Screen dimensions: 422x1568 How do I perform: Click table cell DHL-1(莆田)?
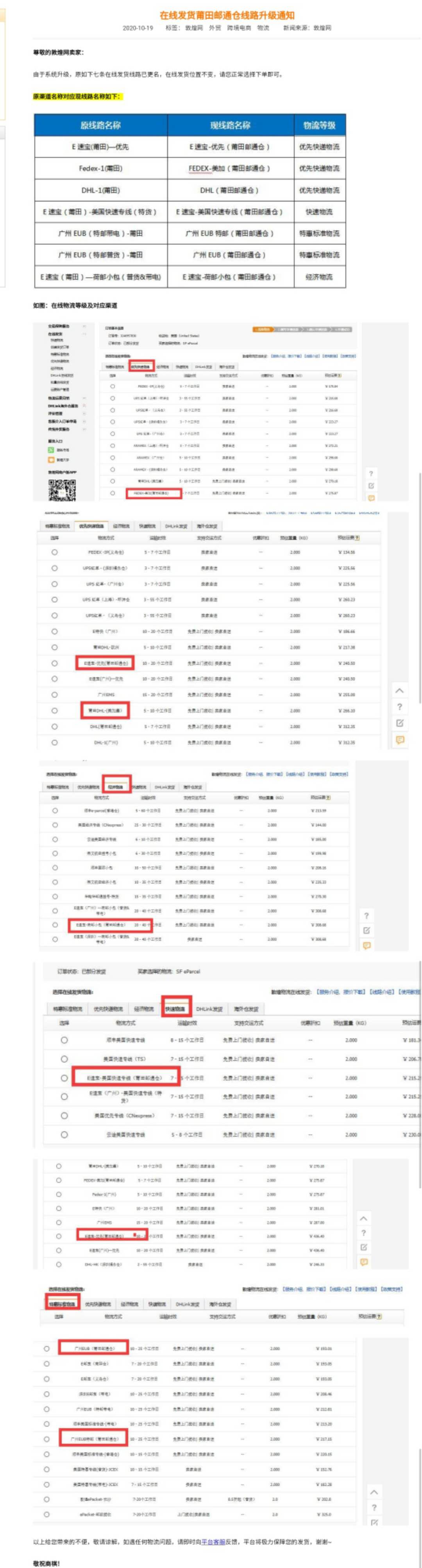pyautogui.click(x=101, y=190)
